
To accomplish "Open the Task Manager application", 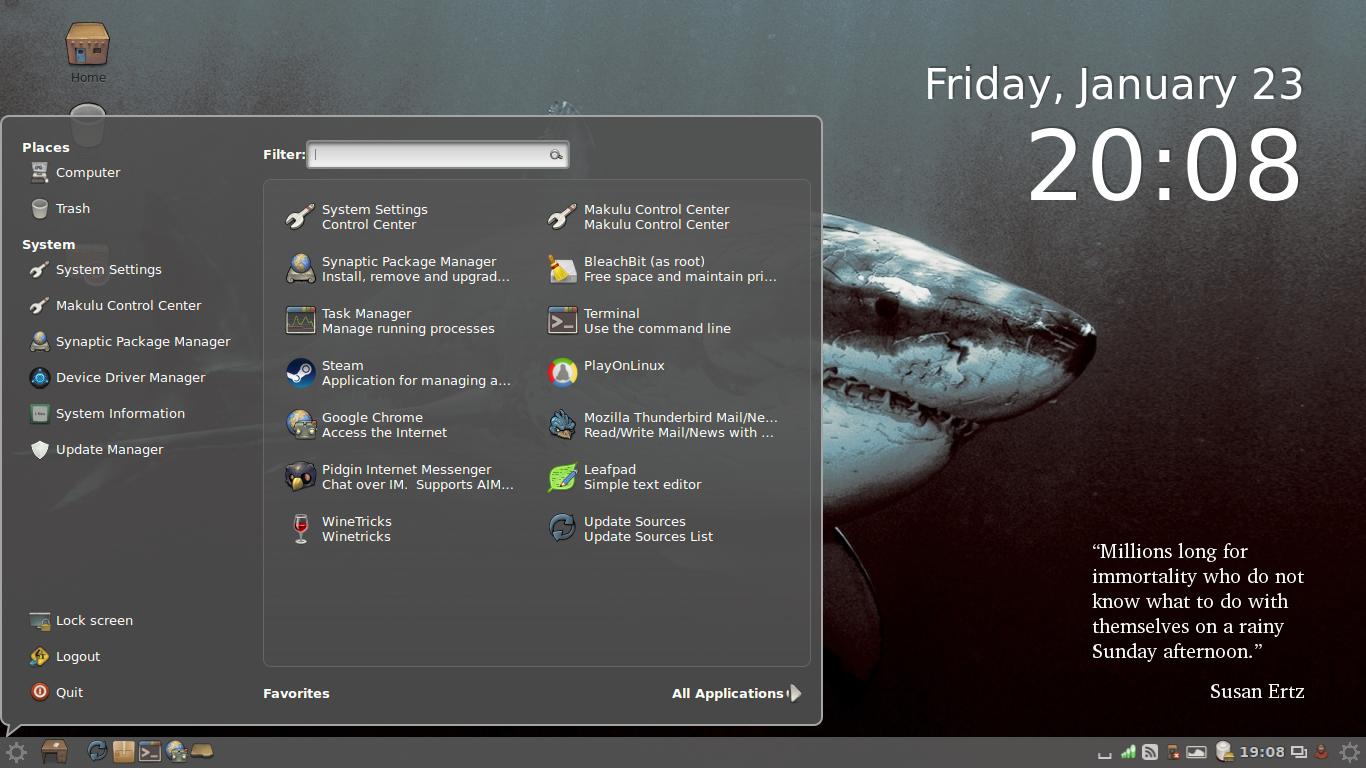I will tap(398, 321).
